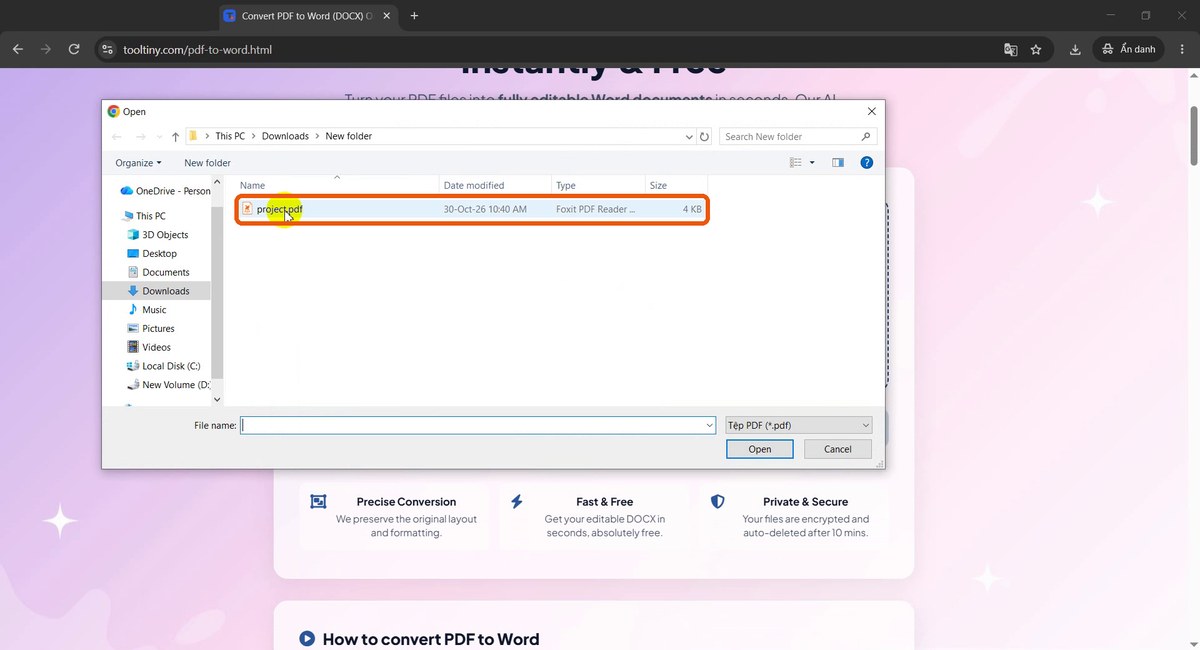The image size is (1200, 650).
Task: Open the Organize menu
Action: 138,162
